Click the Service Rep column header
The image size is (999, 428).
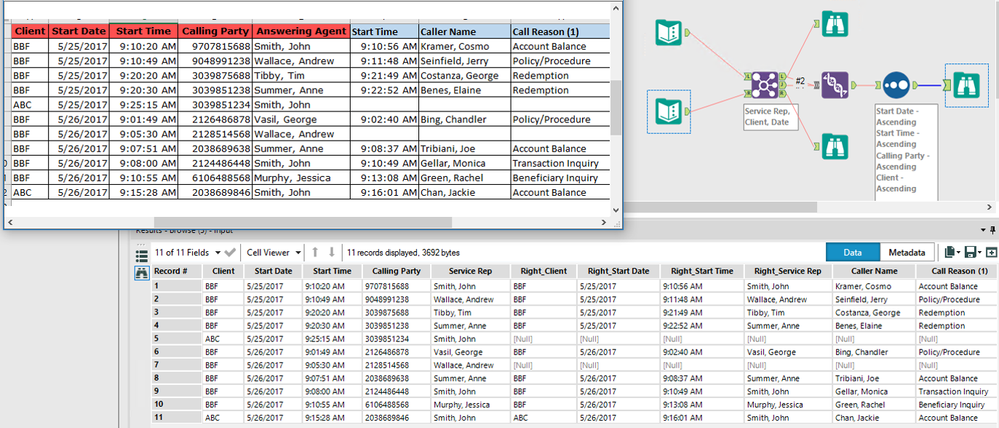[x=470, y=271]
